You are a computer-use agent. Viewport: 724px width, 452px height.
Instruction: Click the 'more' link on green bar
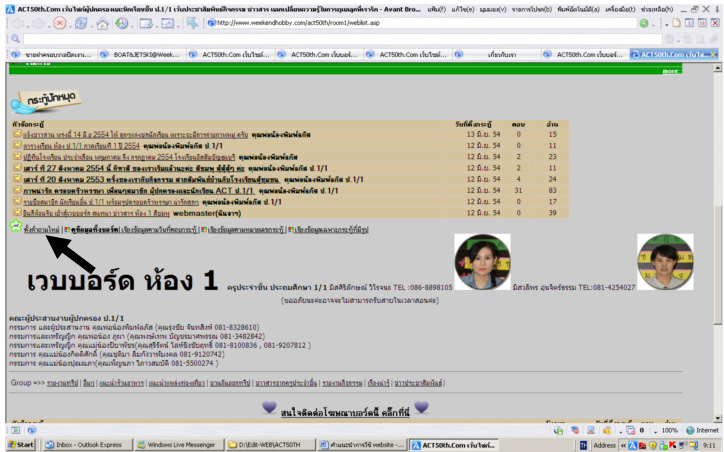coord(671,71)
